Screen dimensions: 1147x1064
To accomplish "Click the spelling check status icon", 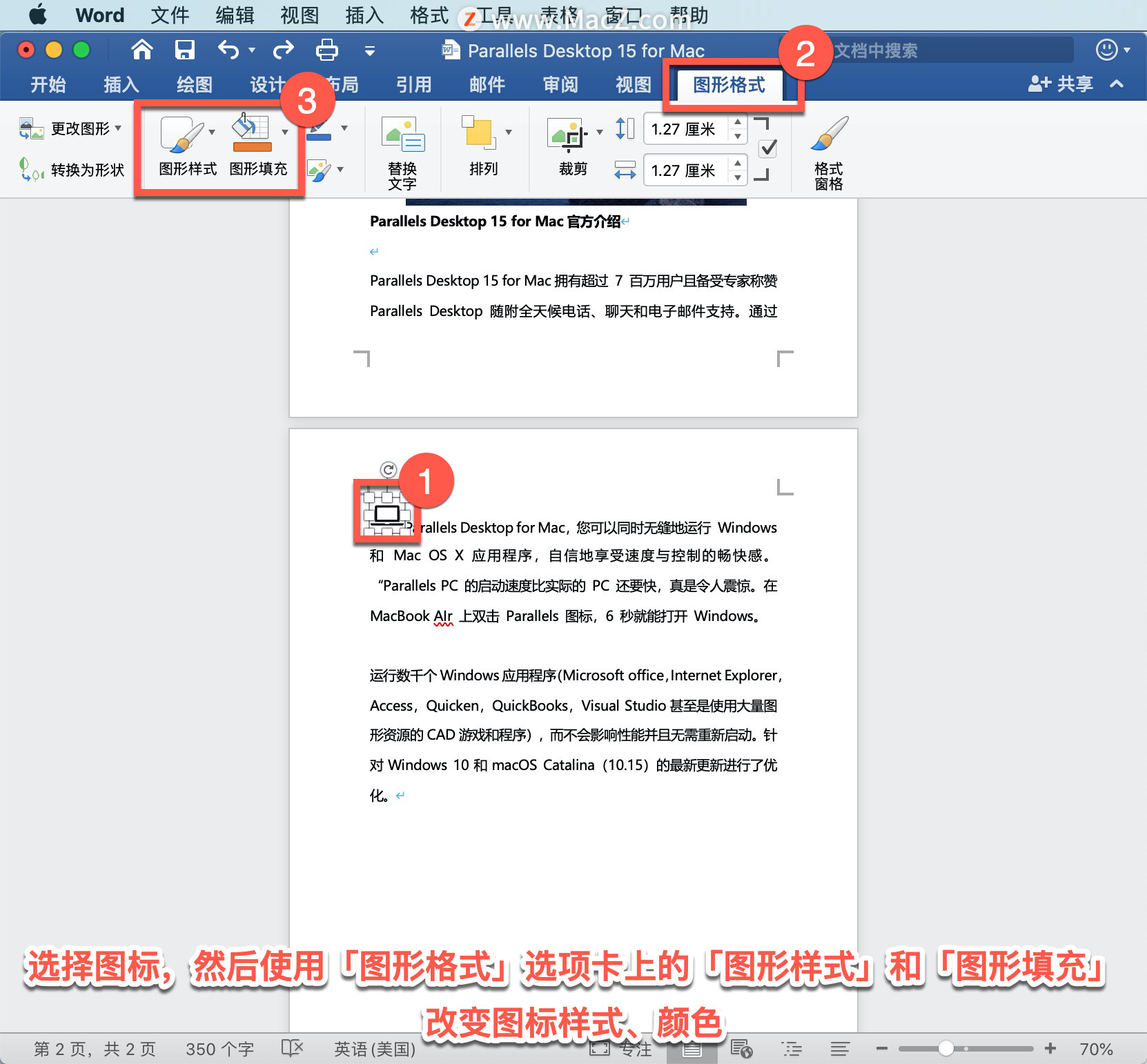I will point(292,1049).
